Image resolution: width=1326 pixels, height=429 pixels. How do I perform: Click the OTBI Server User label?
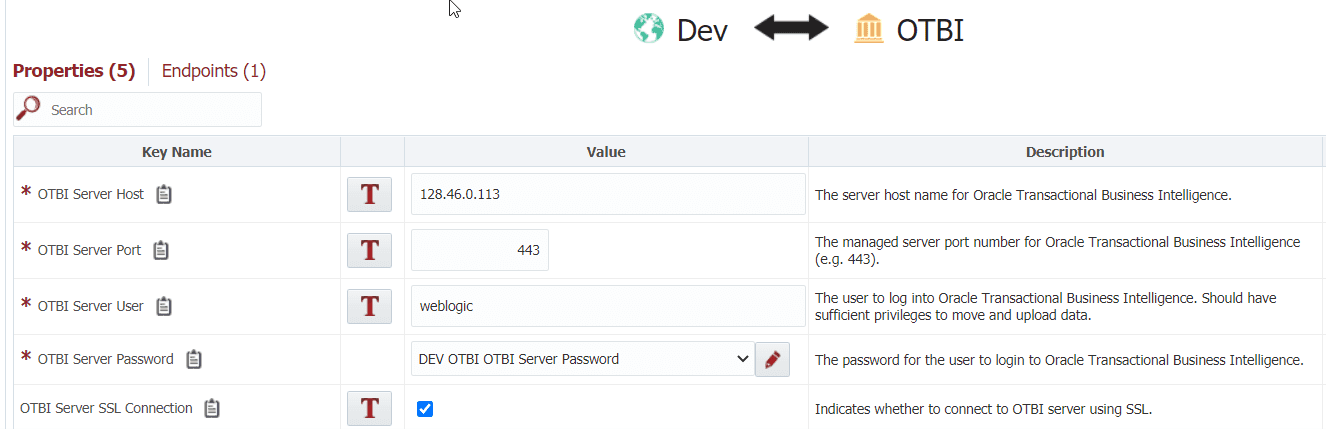point(91,306)
